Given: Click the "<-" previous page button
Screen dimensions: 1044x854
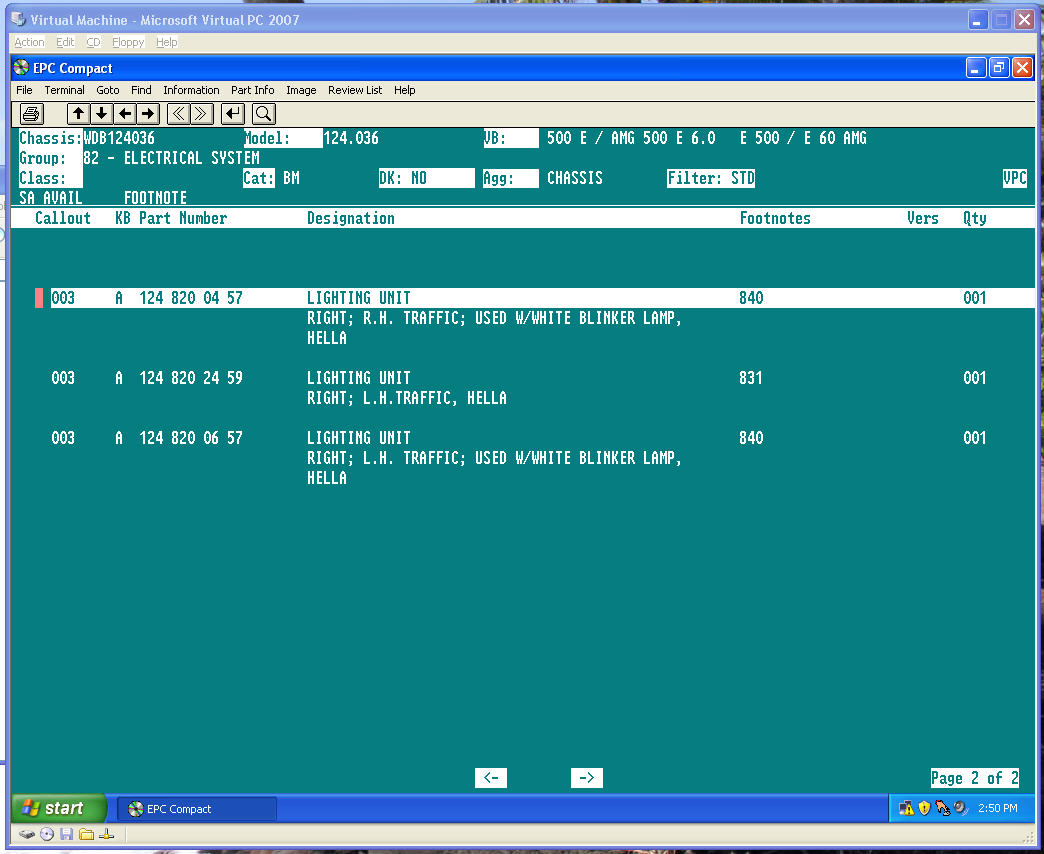Looking at the screenshot, I should 490,778.
